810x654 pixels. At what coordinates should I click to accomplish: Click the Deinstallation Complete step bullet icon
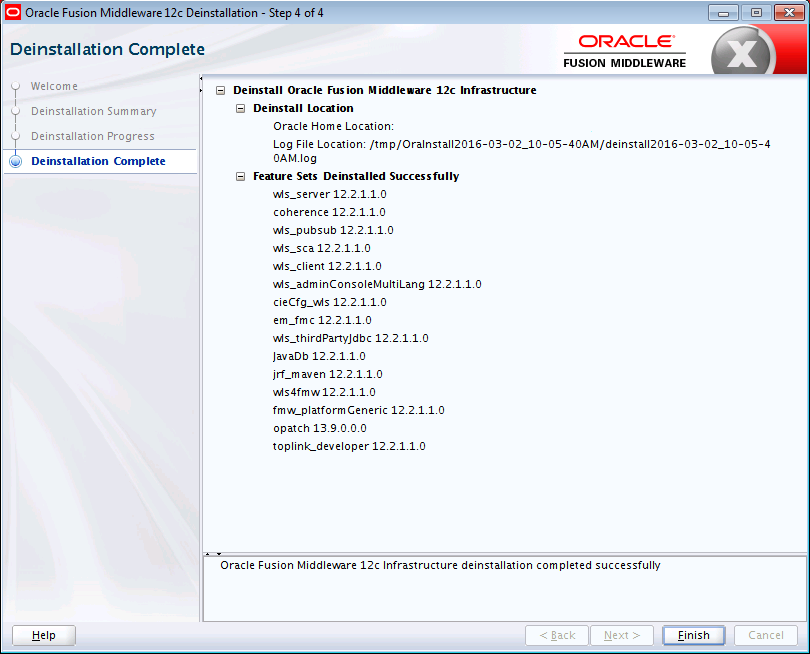pos(16,162)
